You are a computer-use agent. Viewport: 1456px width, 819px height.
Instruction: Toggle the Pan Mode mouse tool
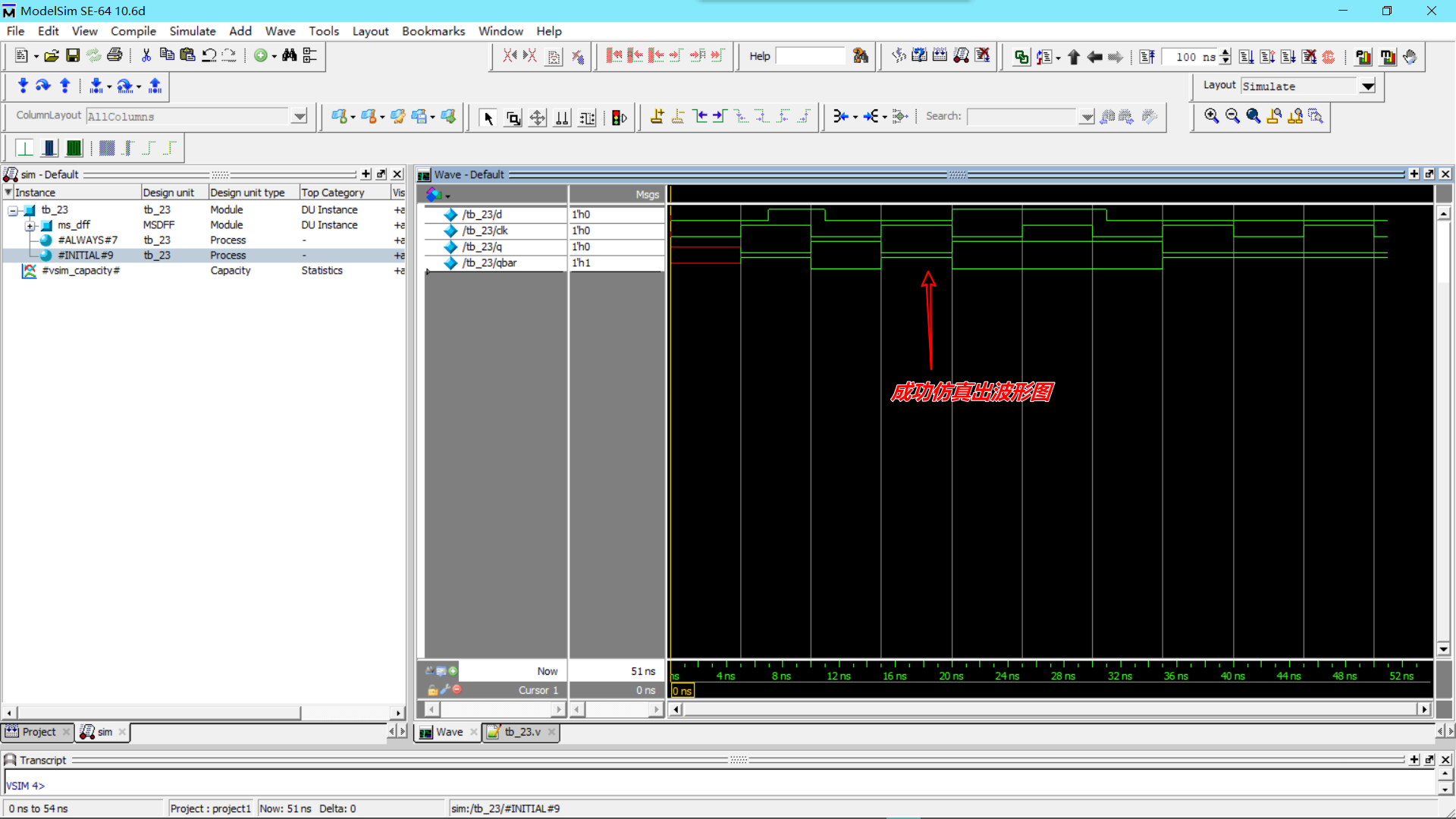(537, 118)
